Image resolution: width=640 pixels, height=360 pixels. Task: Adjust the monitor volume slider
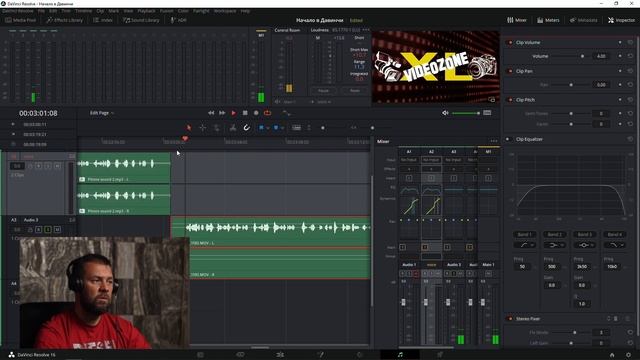click(466, 113)
